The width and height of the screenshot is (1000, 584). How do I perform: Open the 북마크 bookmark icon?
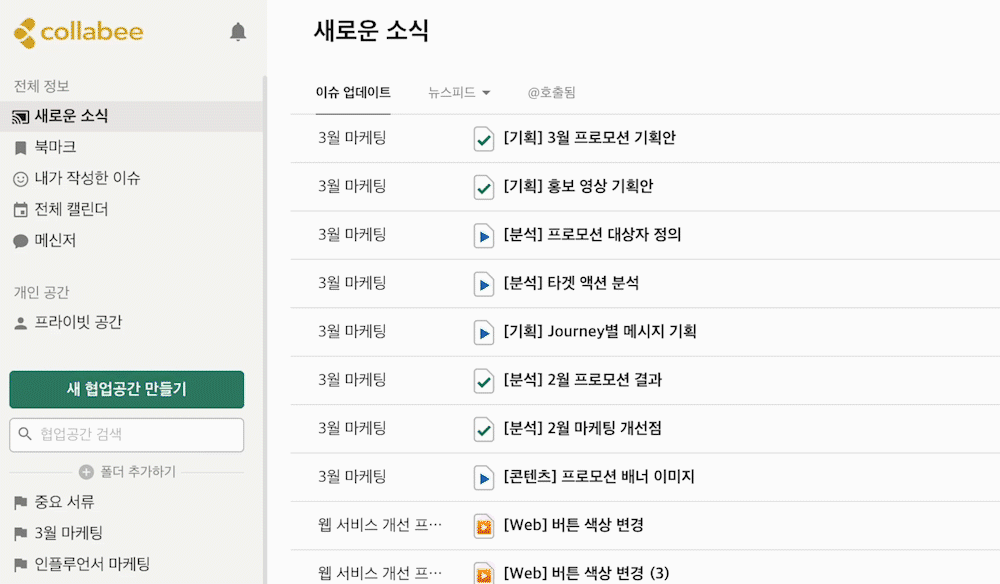20,148
